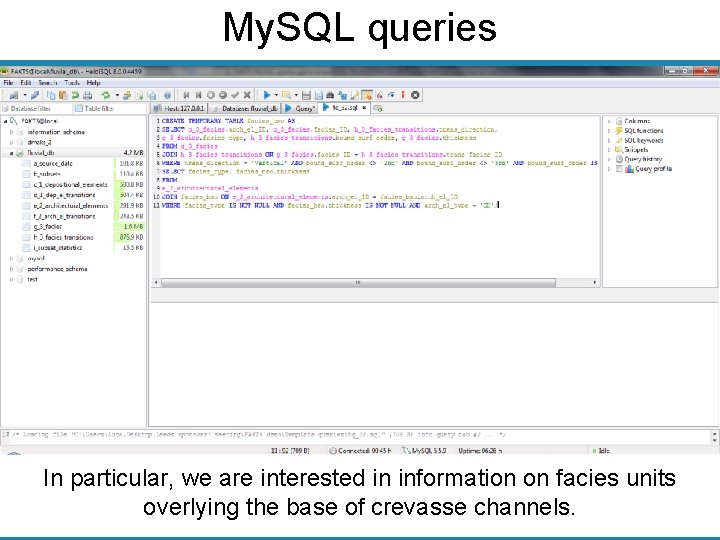Select Query history in helper panel

coord(643,159)
